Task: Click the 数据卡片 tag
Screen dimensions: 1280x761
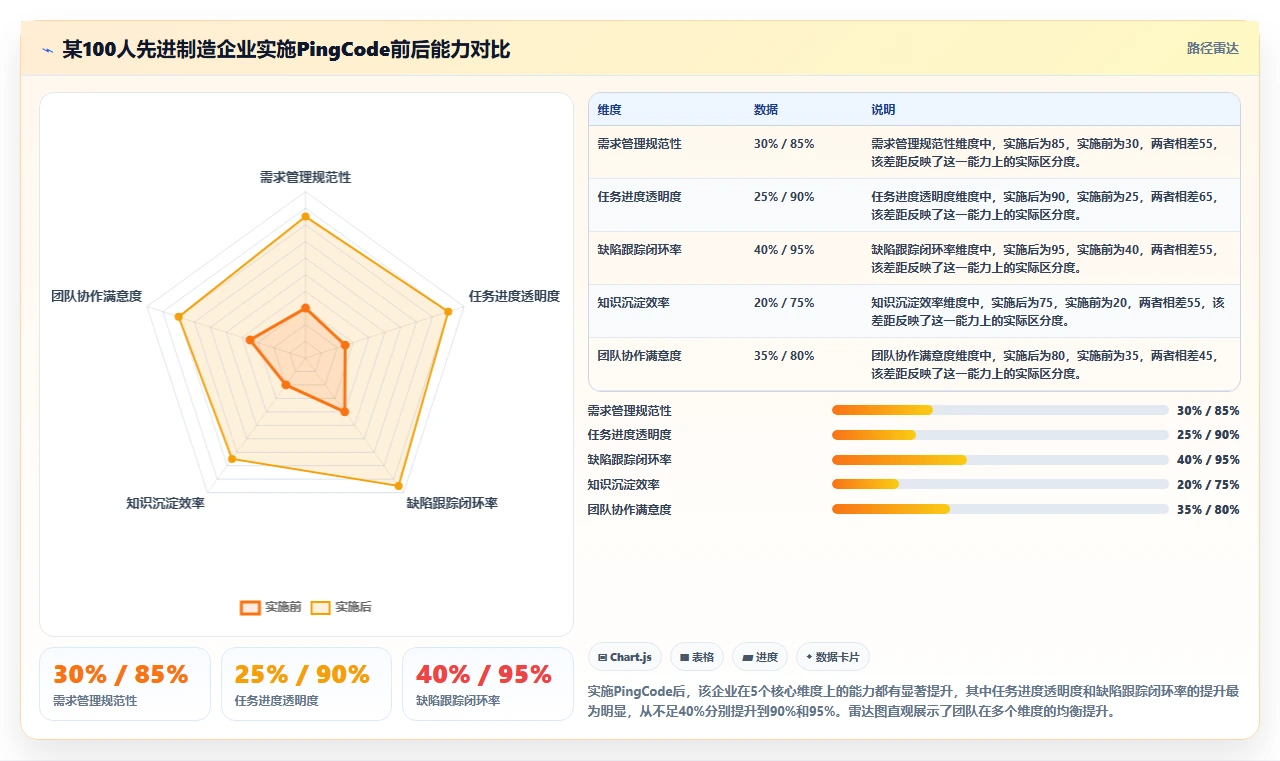Action: click(x=833, y=657)
